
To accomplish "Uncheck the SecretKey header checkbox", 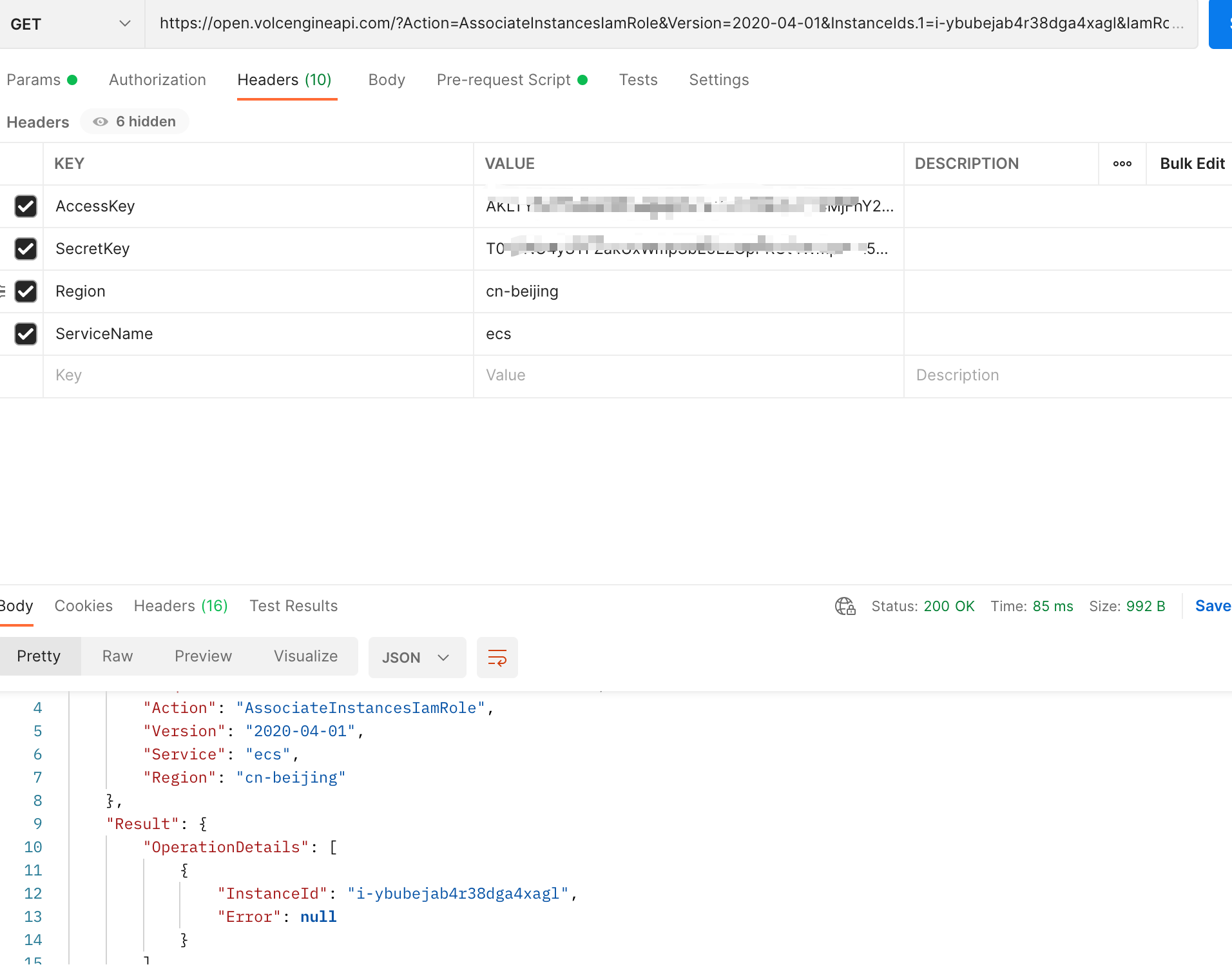I will coord(26,249).
